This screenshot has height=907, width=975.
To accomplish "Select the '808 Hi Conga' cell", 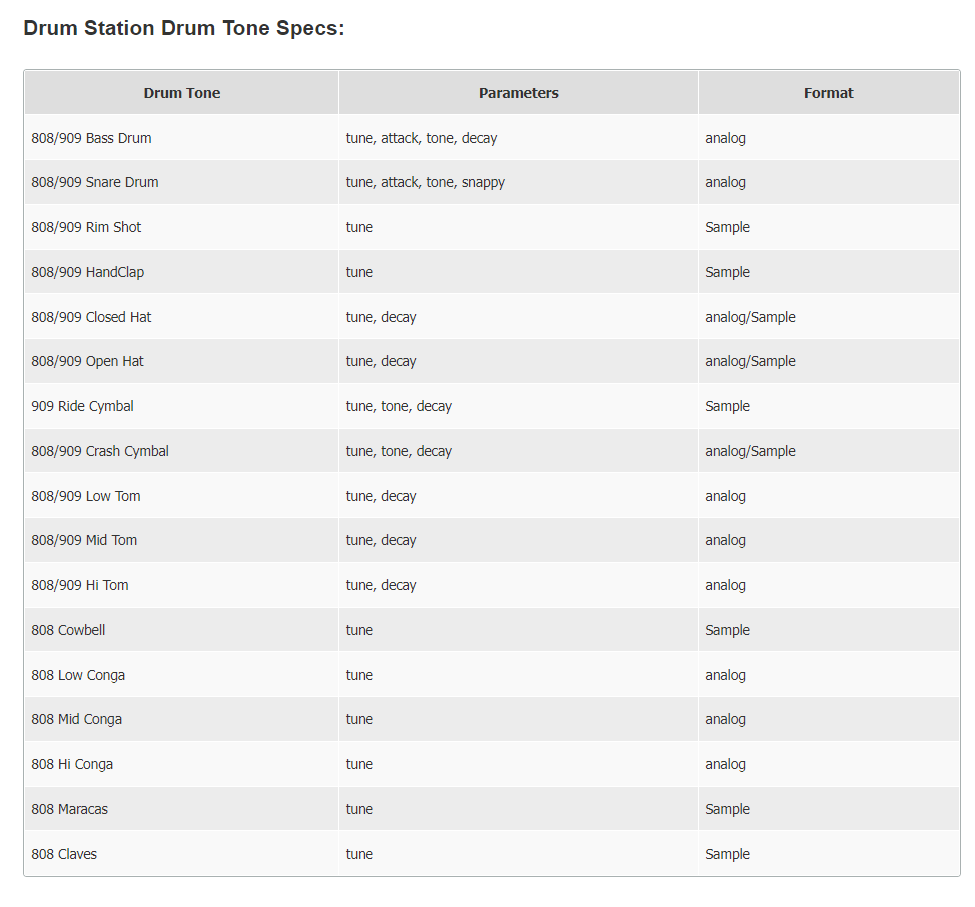I will pos(182,764).
